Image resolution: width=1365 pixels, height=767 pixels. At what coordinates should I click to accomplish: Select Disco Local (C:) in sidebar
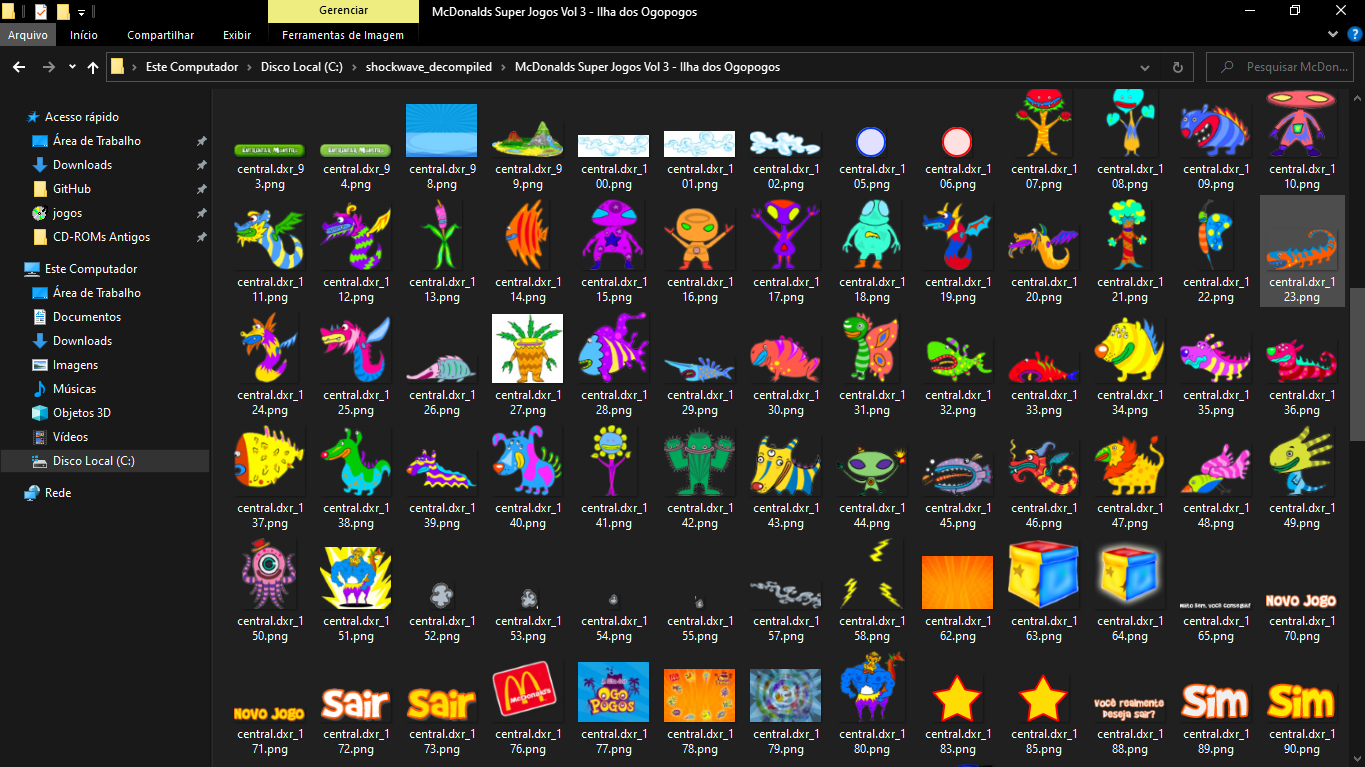[104, 461]
